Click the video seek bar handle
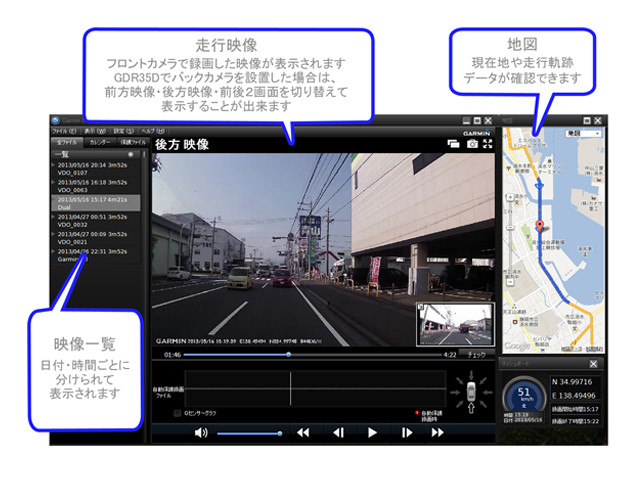Screen dimensions: 640x480 pos(289,355)
